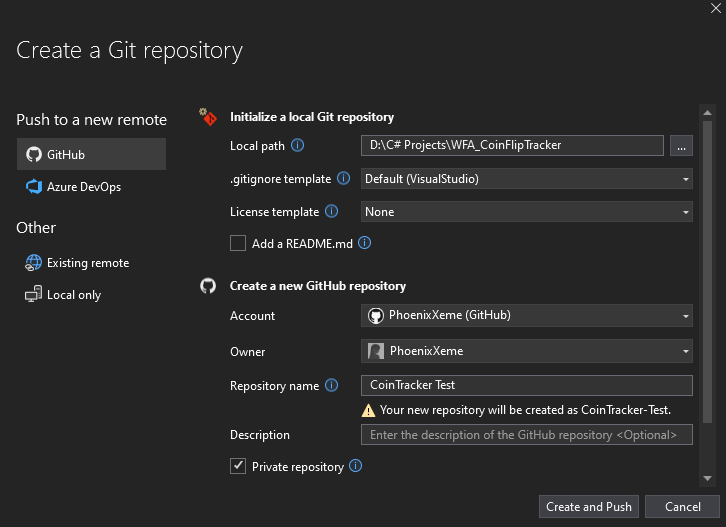This screenshot has height=527, width=726.
Task: Click the Existing remote globe icon
Action: pos(33,263)
